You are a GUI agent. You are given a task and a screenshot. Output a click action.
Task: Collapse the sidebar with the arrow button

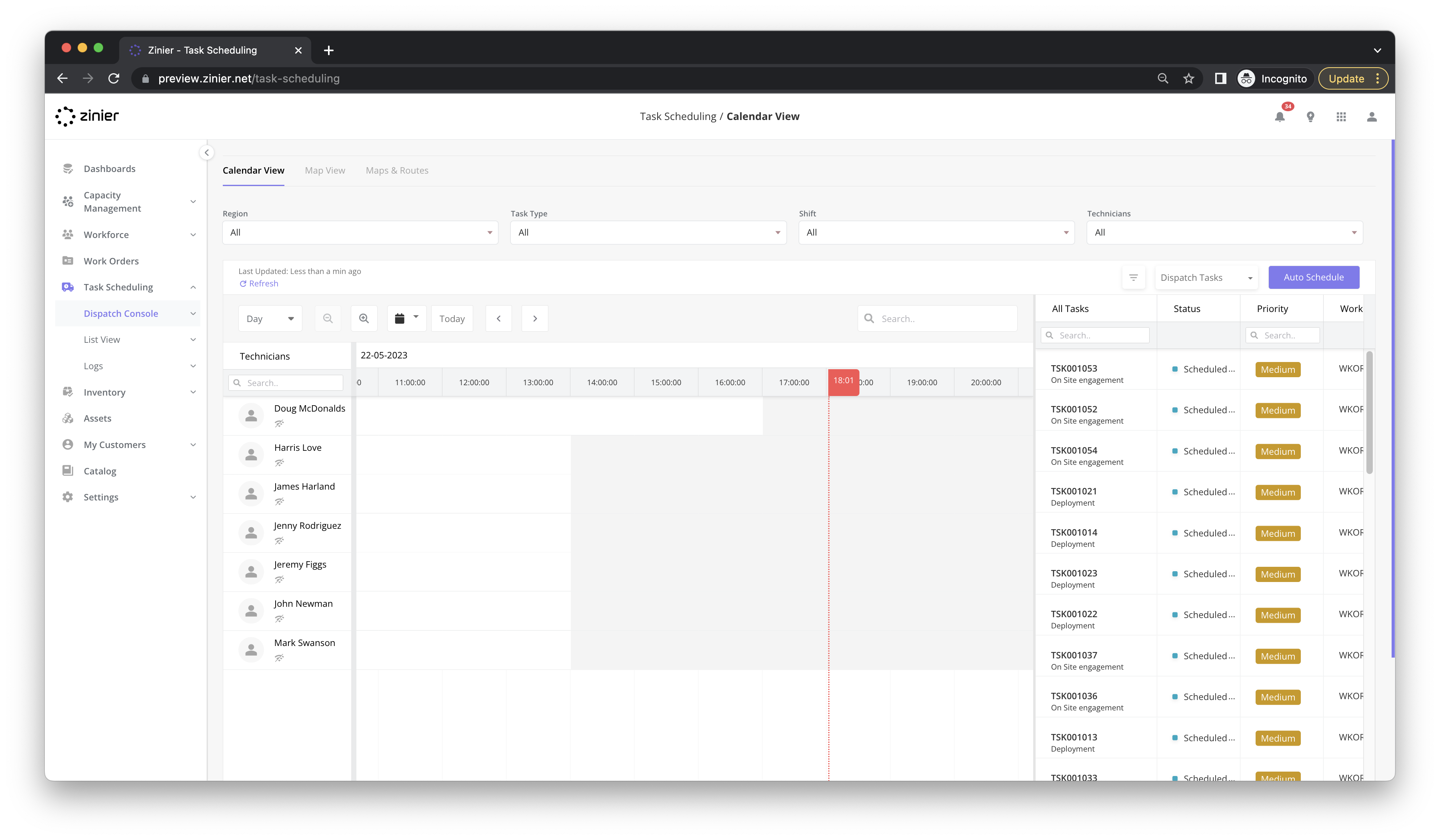point(207,152)
